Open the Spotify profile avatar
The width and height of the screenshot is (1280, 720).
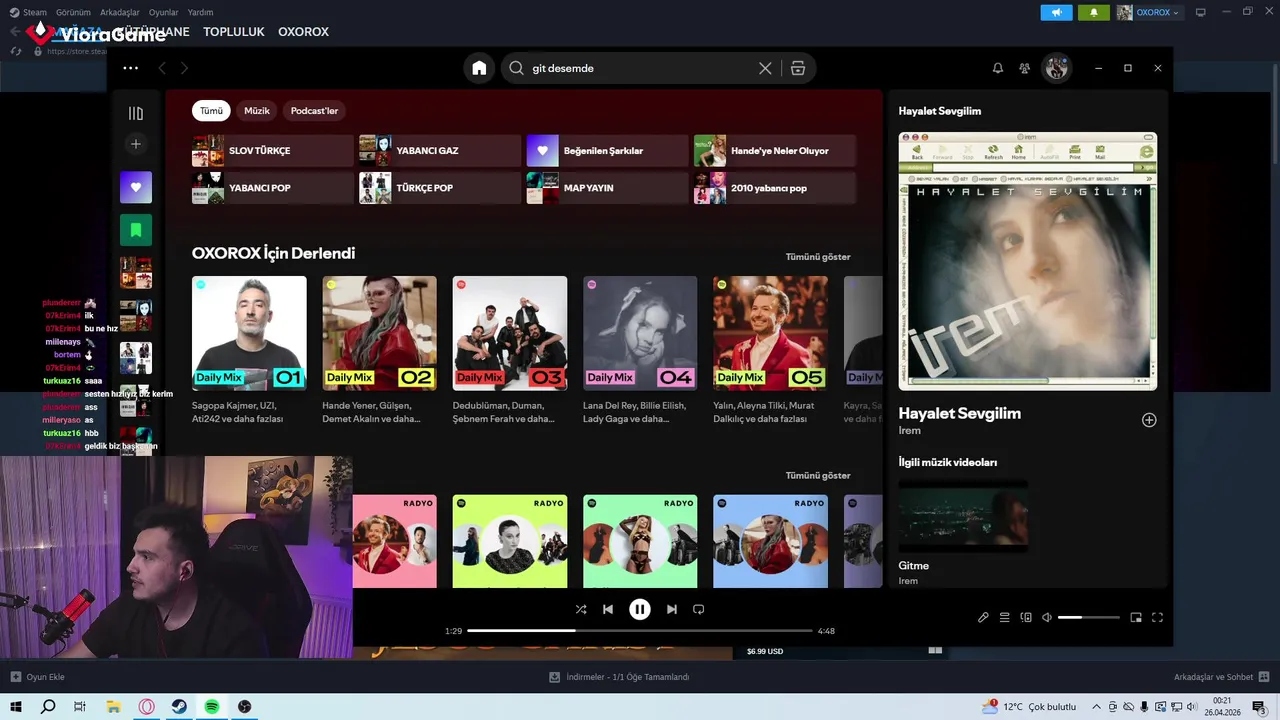click(1056, 68)
